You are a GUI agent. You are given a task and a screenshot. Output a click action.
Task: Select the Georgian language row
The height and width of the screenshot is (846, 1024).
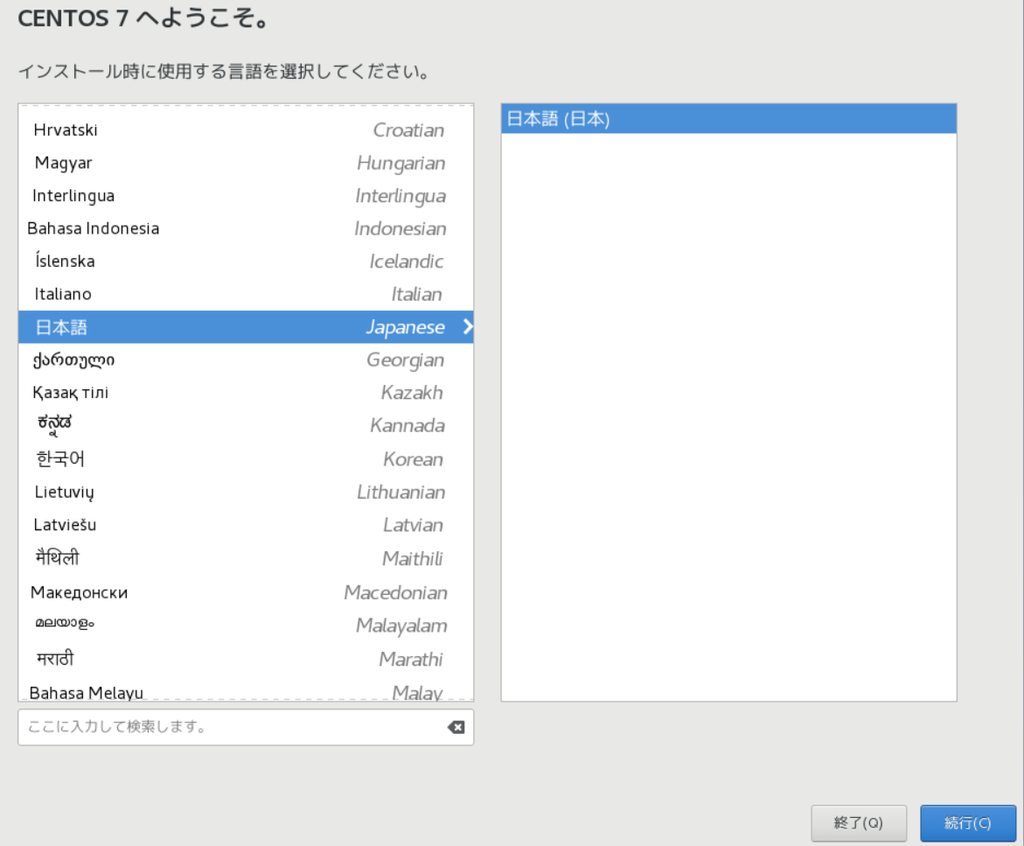coord(246,360)
